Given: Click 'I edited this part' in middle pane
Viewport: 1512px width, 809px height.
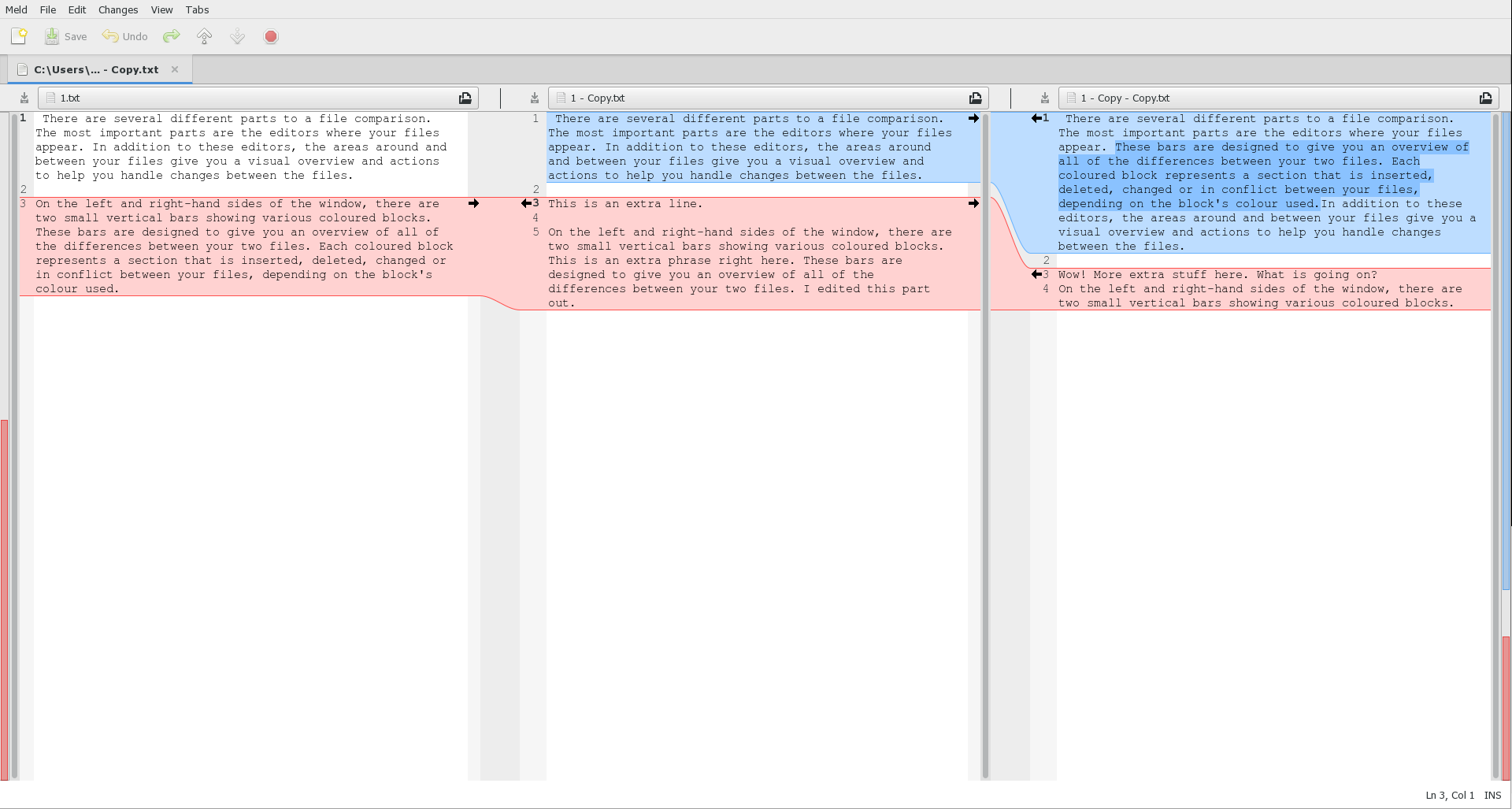Looking at the screenshot, I should (x=867, y=289).
